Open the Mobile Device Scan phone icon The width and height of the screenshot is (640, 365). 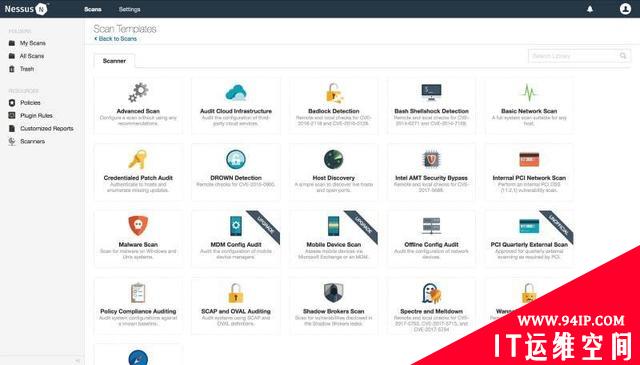coord(333,226)
